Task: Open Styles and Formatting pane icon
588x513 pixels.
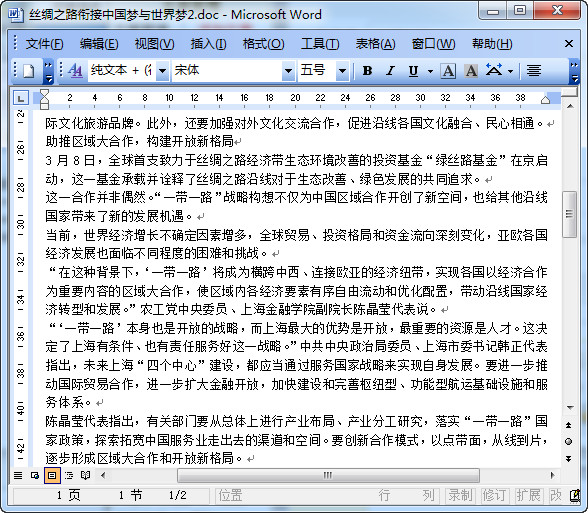Action: (75, 70)
